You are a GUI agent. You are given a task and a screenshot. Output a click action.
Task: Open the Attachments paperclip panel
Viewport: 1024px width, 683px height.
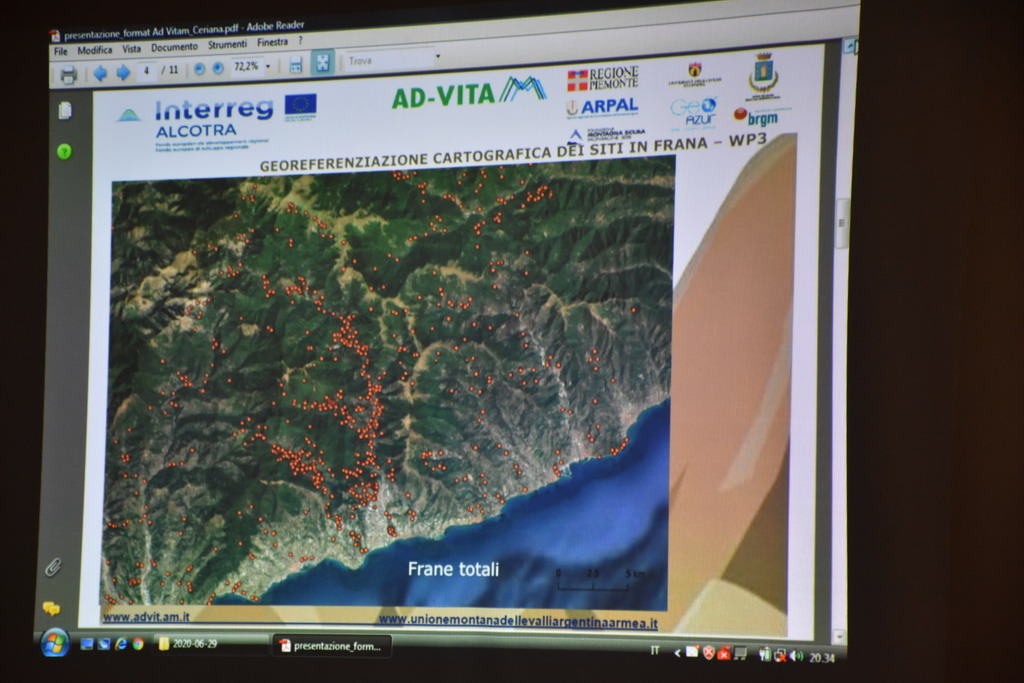coord(52,567)
